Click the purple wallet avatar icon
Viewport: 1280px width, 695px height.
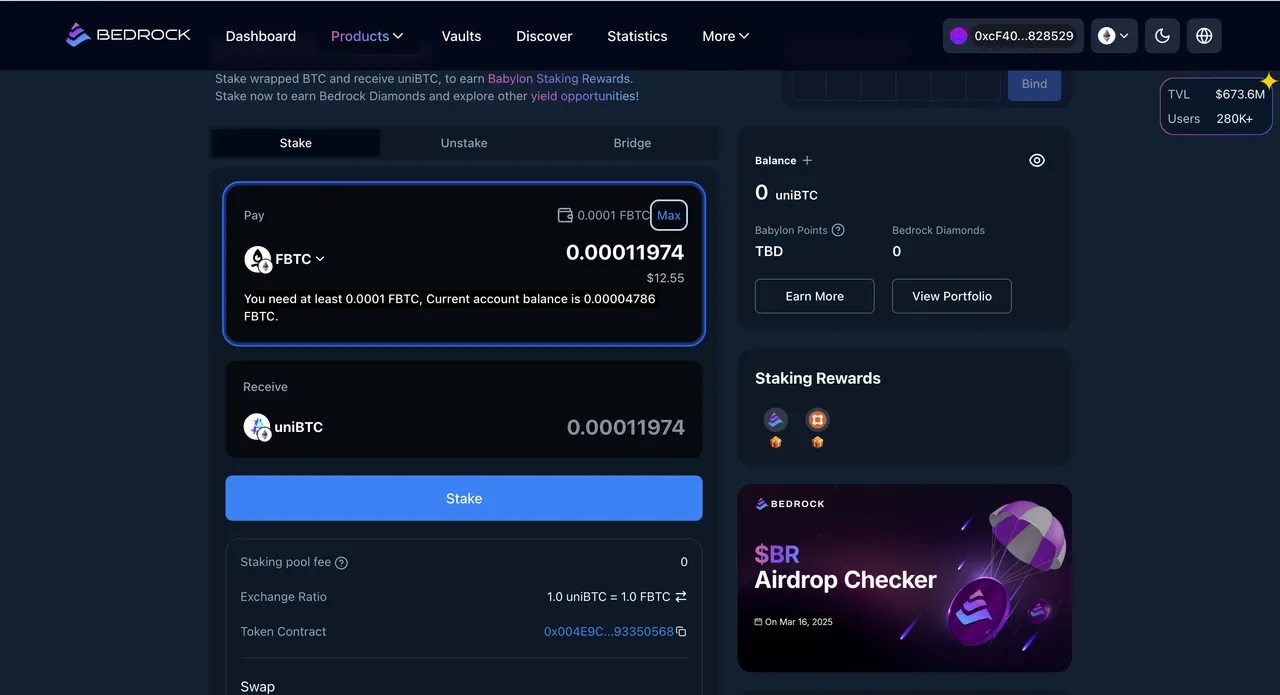959,36
